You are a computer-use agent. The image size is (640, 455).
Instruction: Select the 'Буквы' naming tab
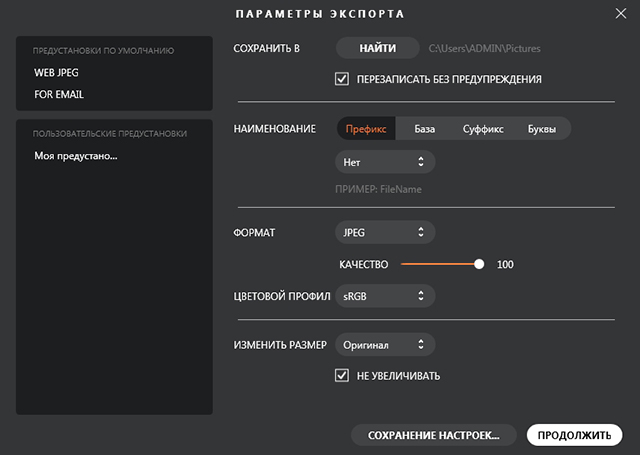tap(542, 129)
